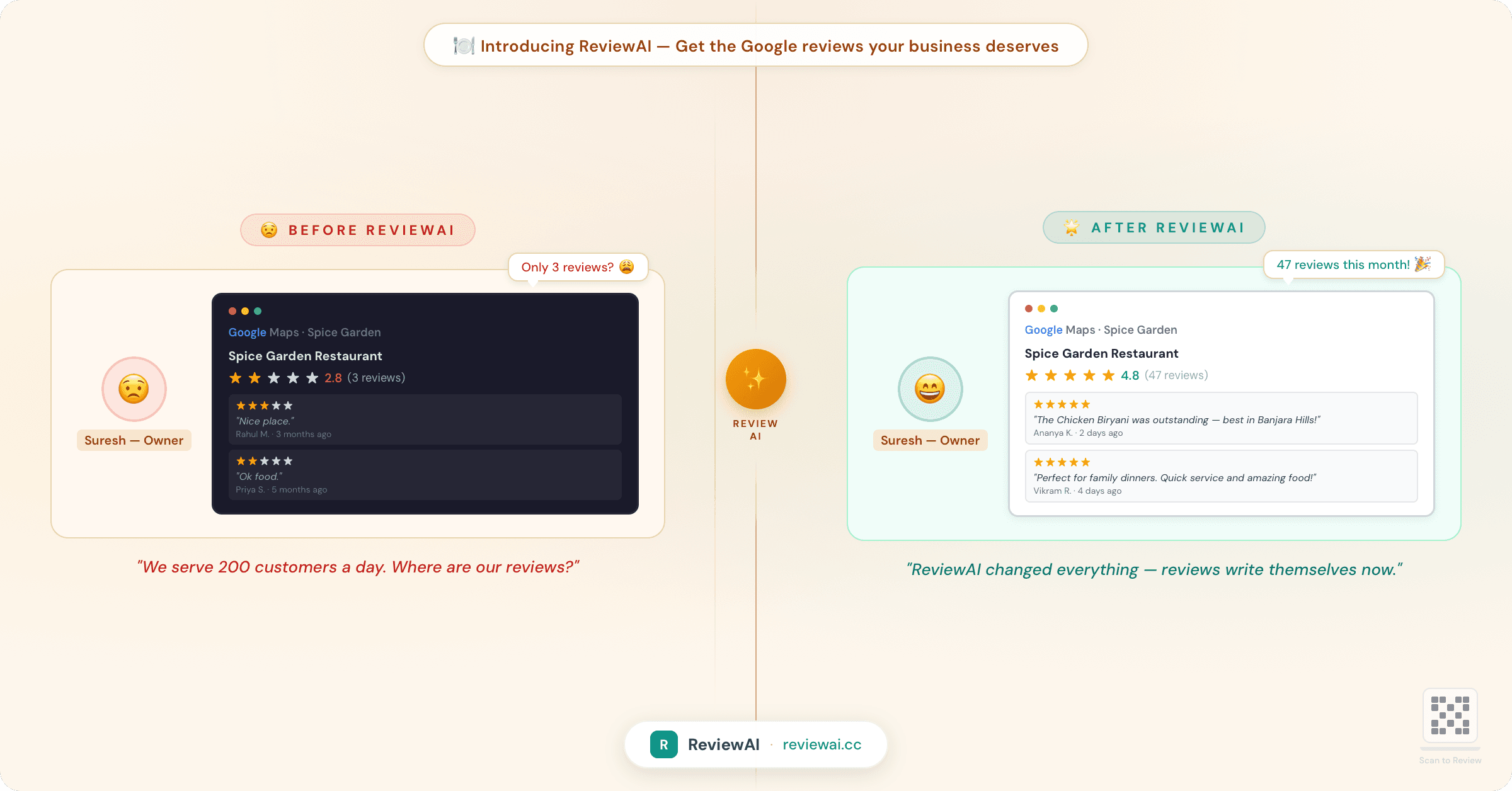Click the "Introducing ReviewAI" header banner text
This screenshot has height=791, width=1512.
[769, 46]
